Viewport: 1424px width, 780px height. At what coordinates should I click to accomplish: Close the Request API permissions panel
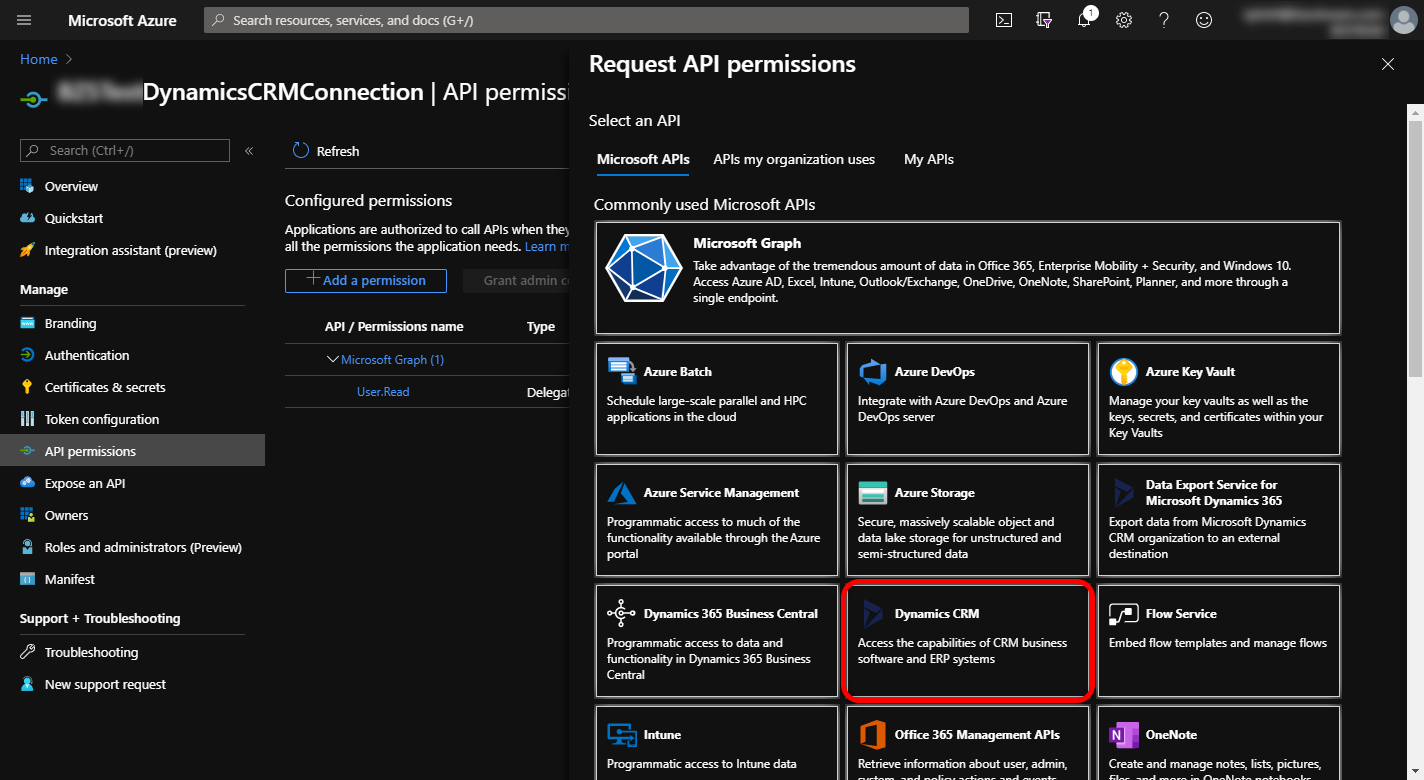pos(1387,64)
